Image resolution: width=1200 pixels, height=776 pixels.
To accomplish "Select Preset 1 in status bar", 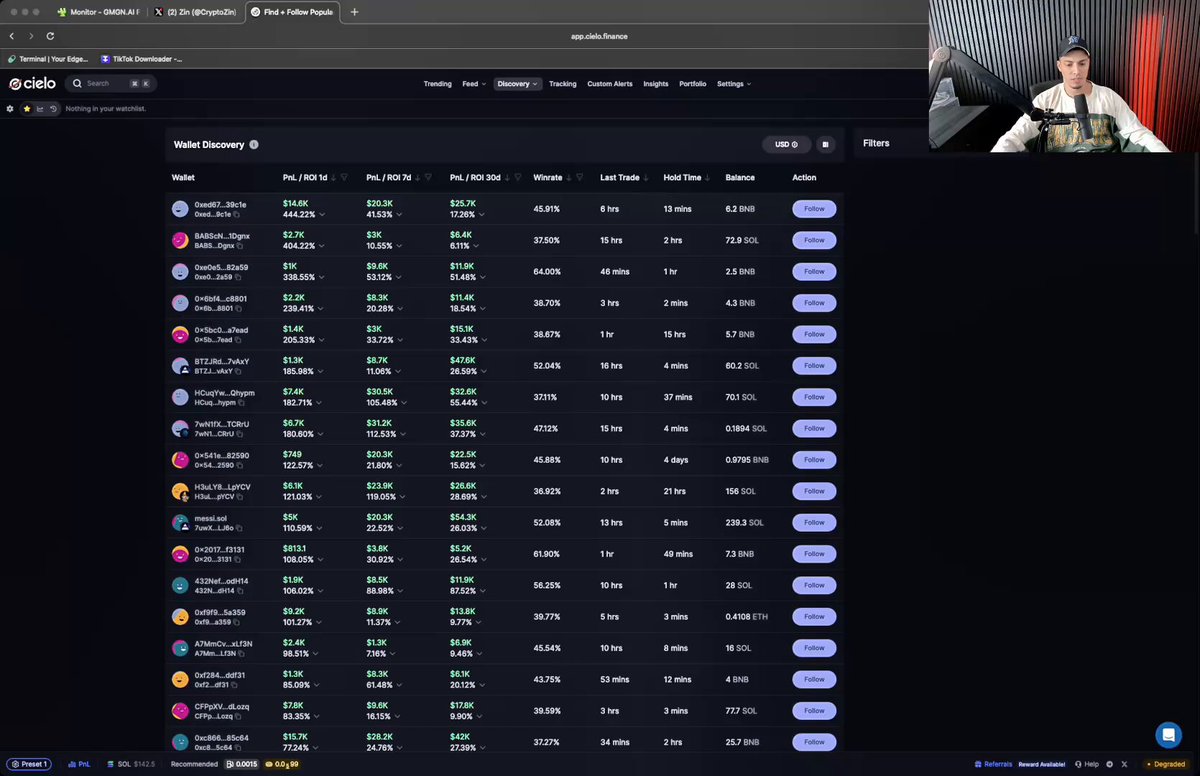I will click(x=29, y=764).
